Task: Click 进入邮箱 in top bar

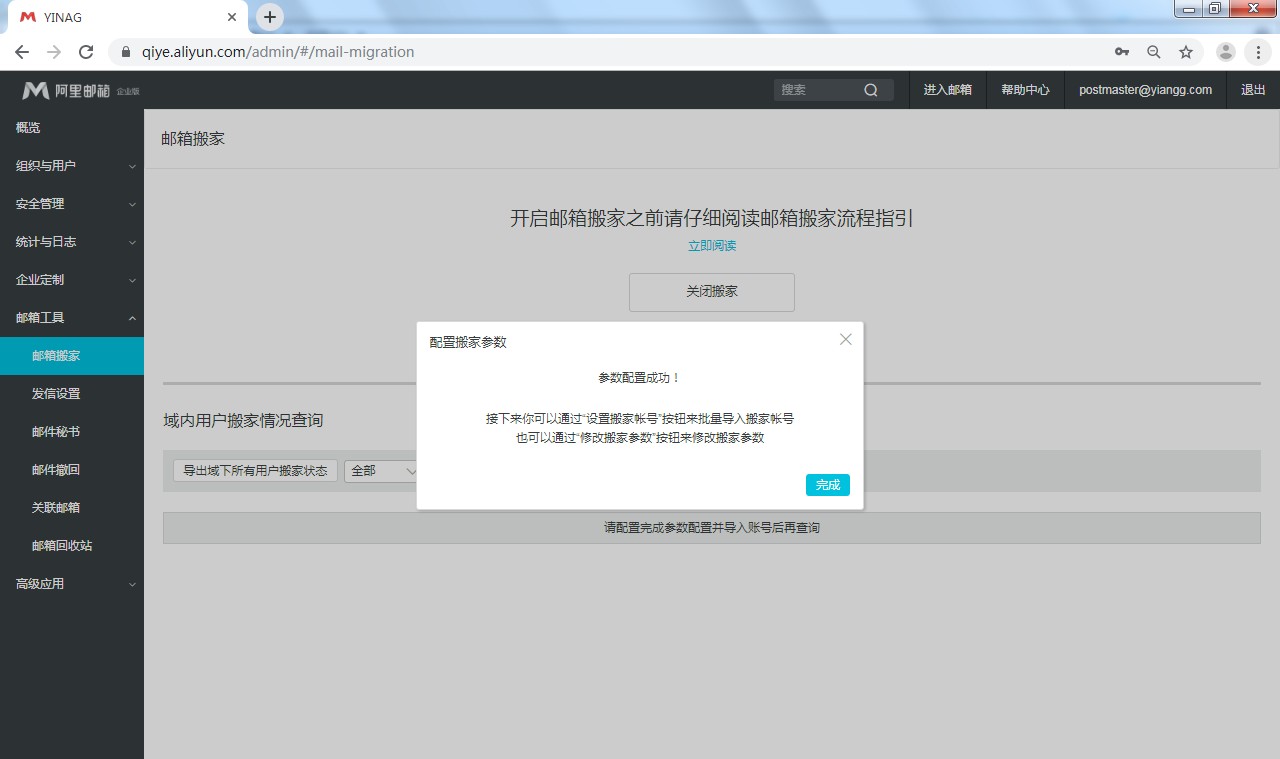Action: [947, 90]
